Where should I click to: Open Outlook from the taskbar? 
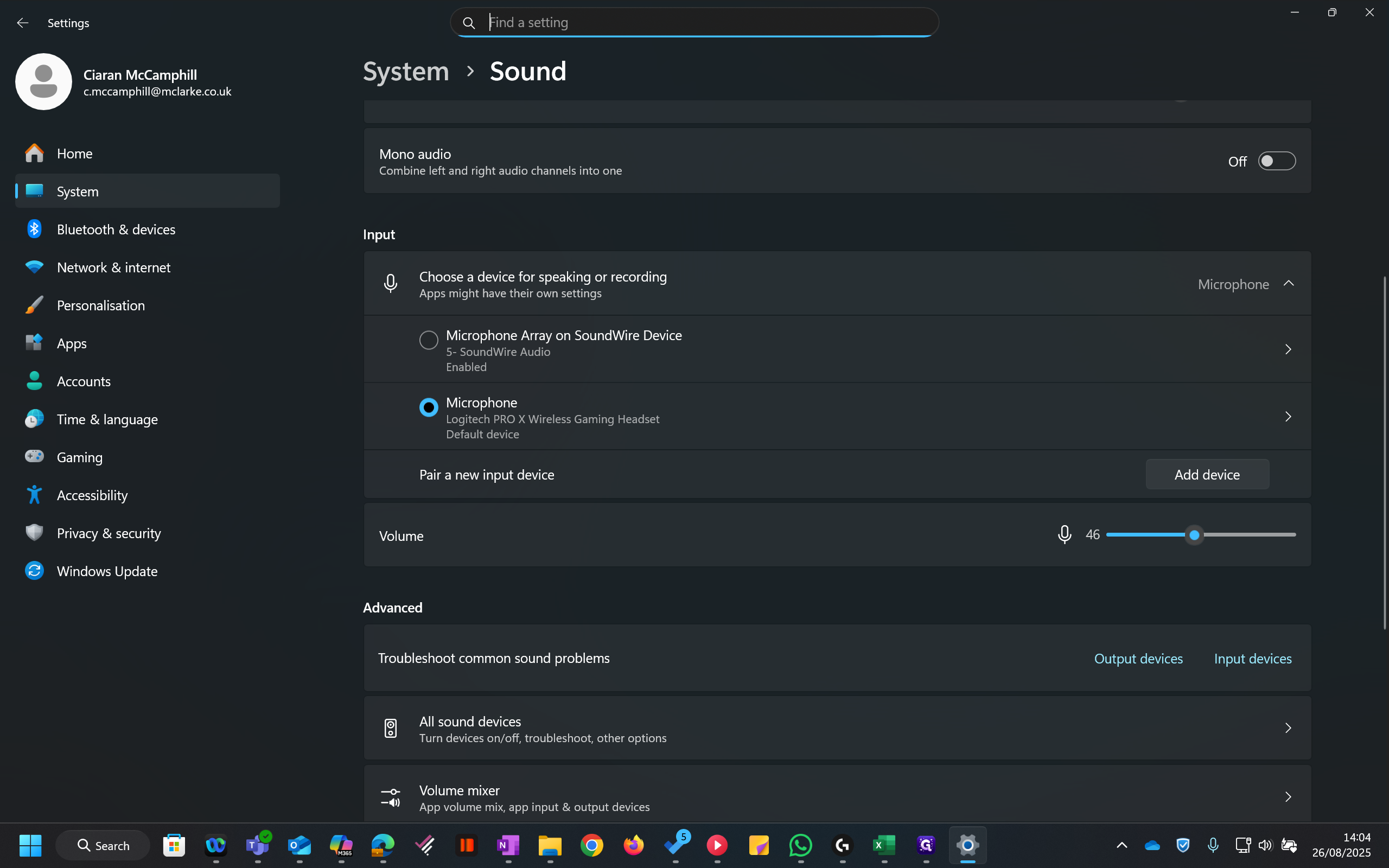(299, 845)
